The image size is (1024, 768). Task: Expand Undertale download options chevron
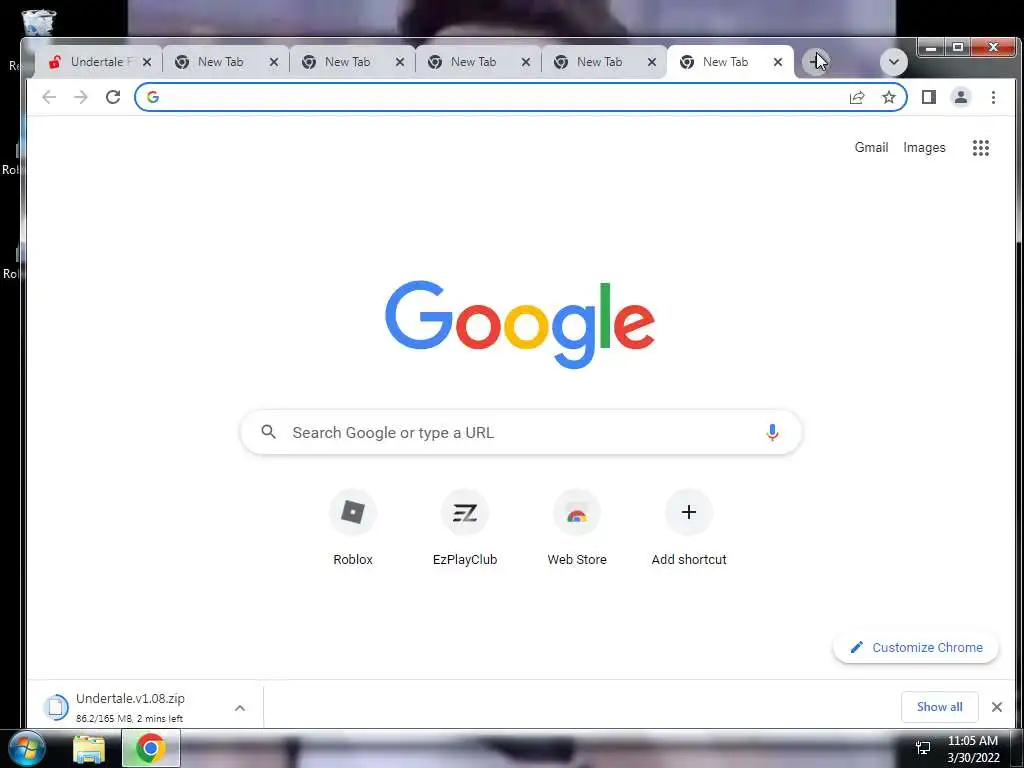click(240, 708)
